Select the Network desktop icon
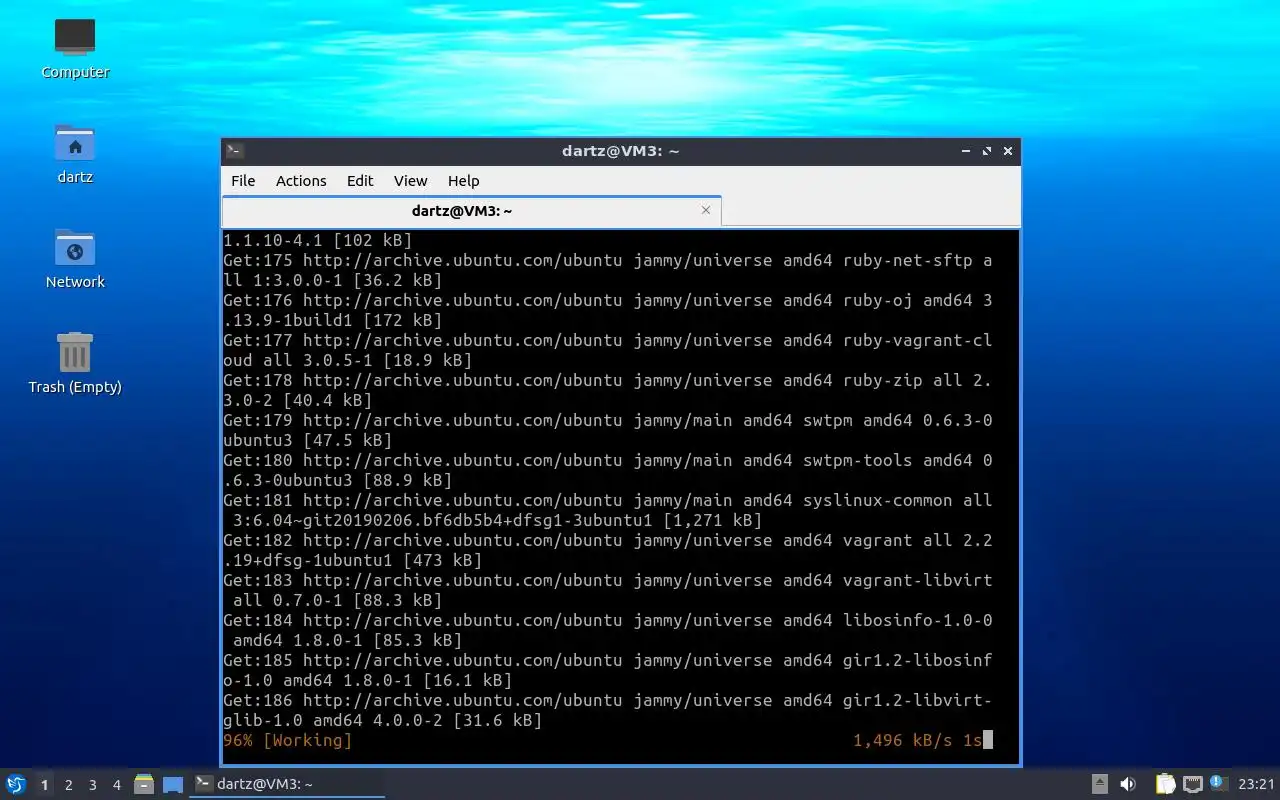This screenshot has width=1280, height=800. coord(75,258)
